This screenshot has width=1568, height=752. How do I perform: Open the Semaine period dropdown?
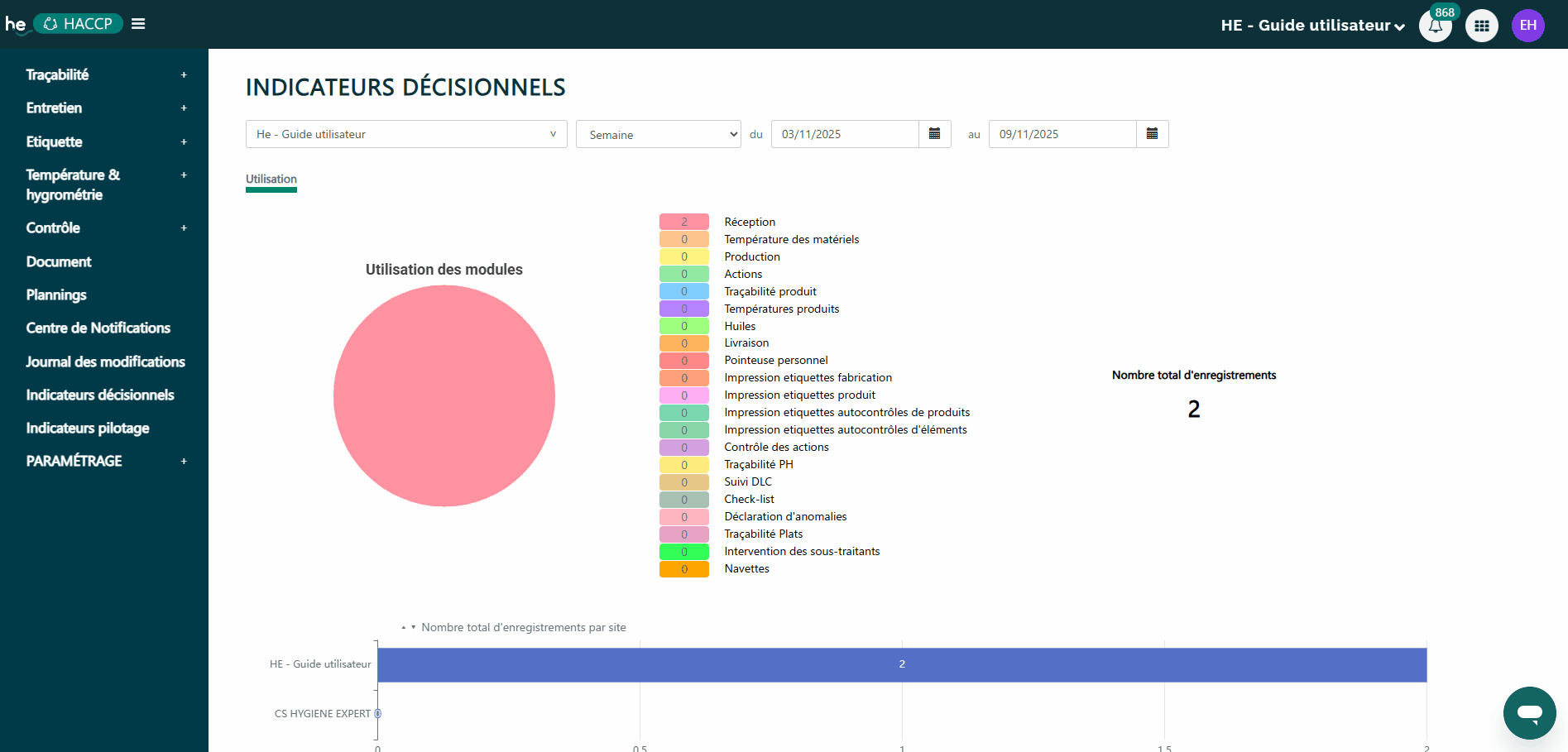(658, 133)
